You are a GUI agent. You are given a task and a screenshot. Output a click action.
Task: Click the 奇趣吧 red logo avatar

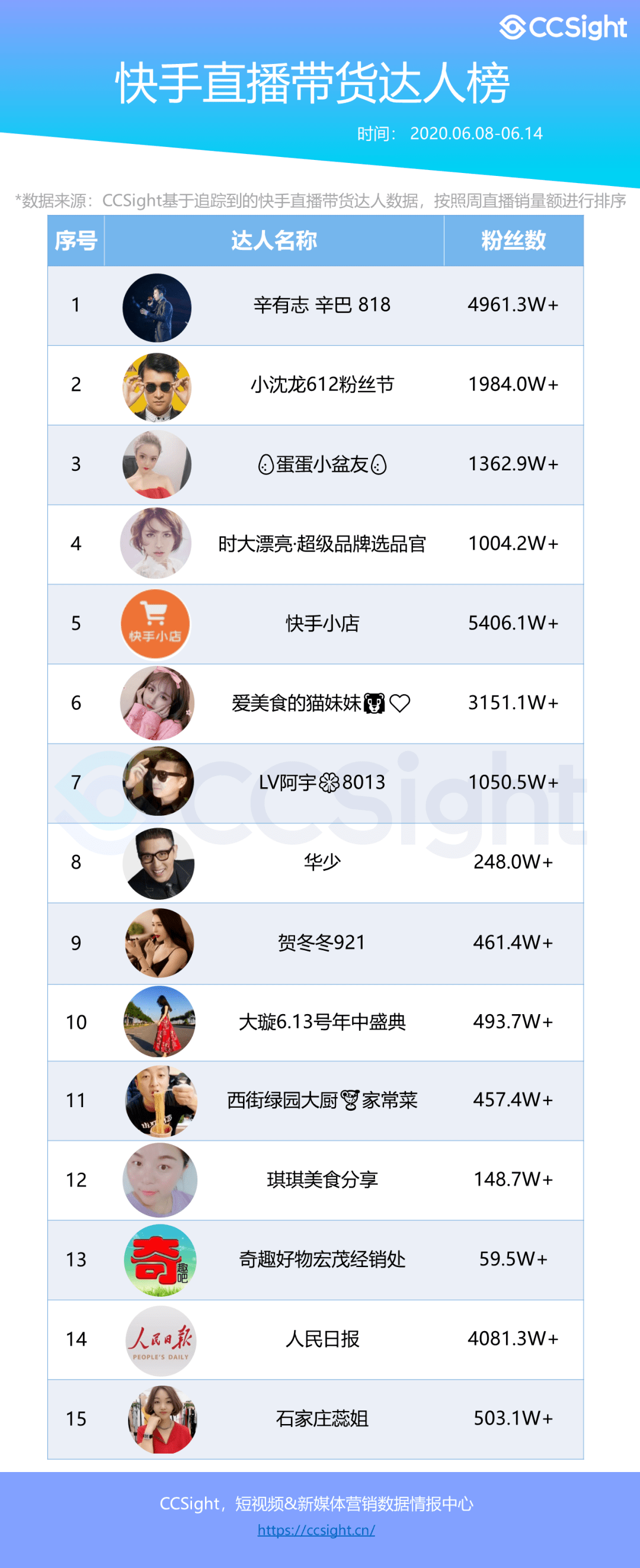tap(160, 1260)
